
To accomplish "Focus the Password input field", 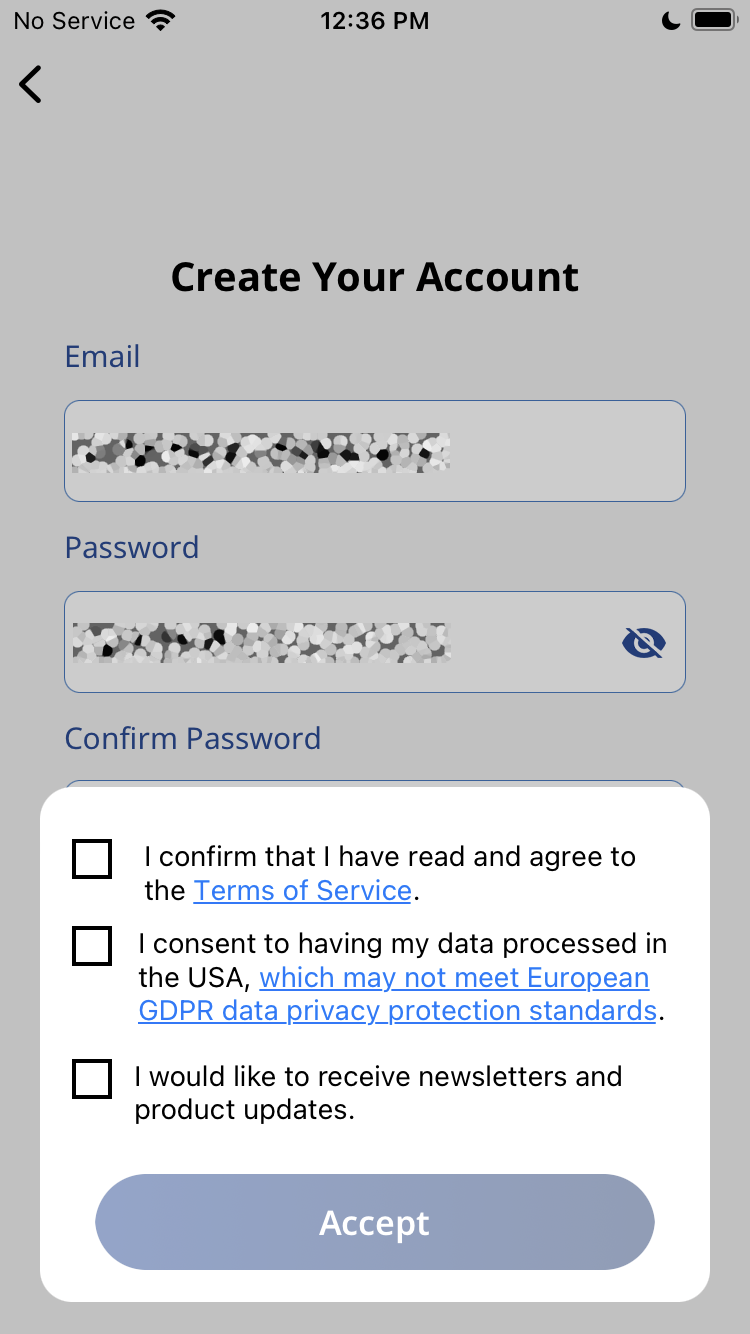I will (x=340, y=642).
